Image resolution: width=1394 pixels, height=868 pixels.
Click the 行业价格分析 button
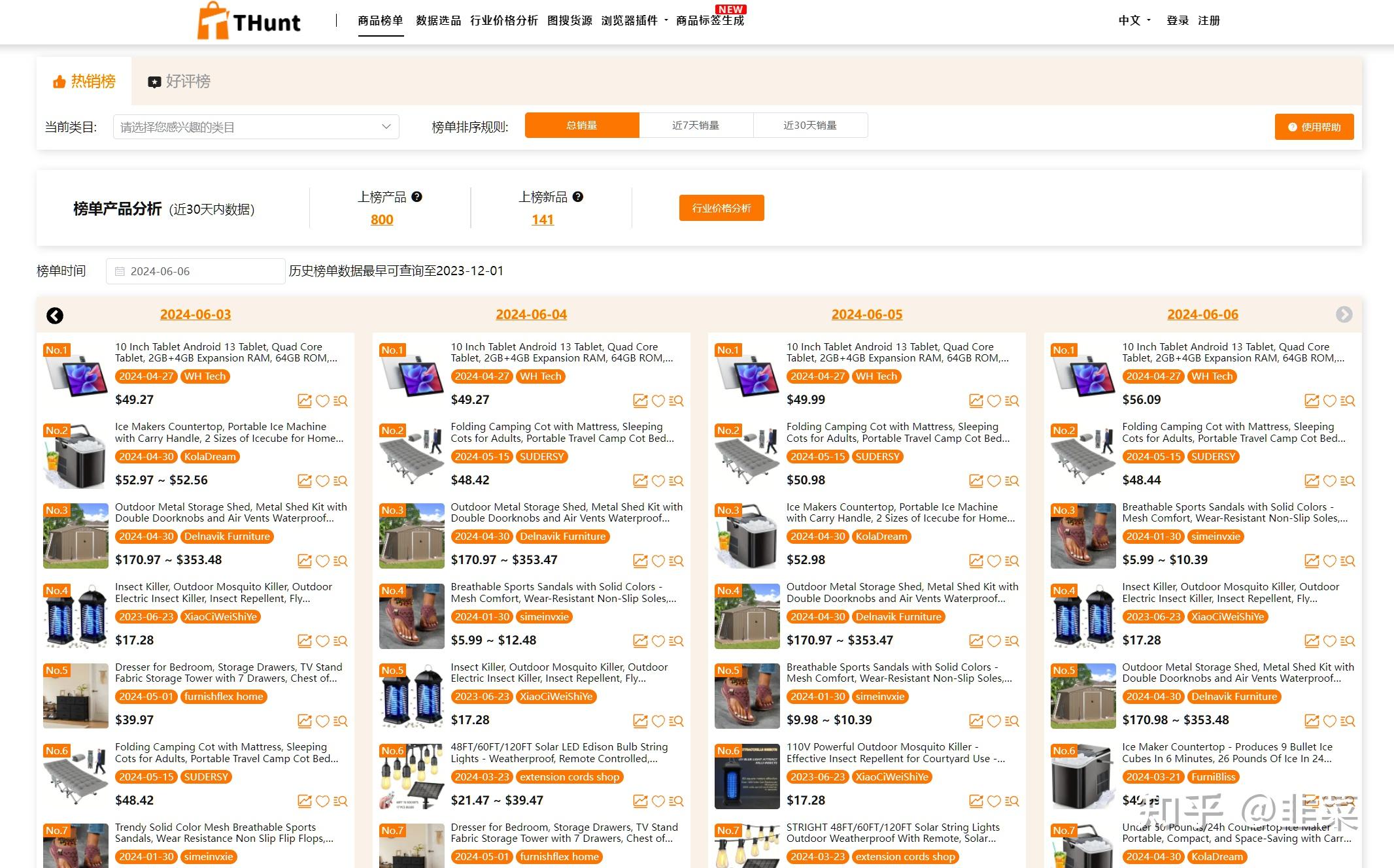click(x=722, y=208)
